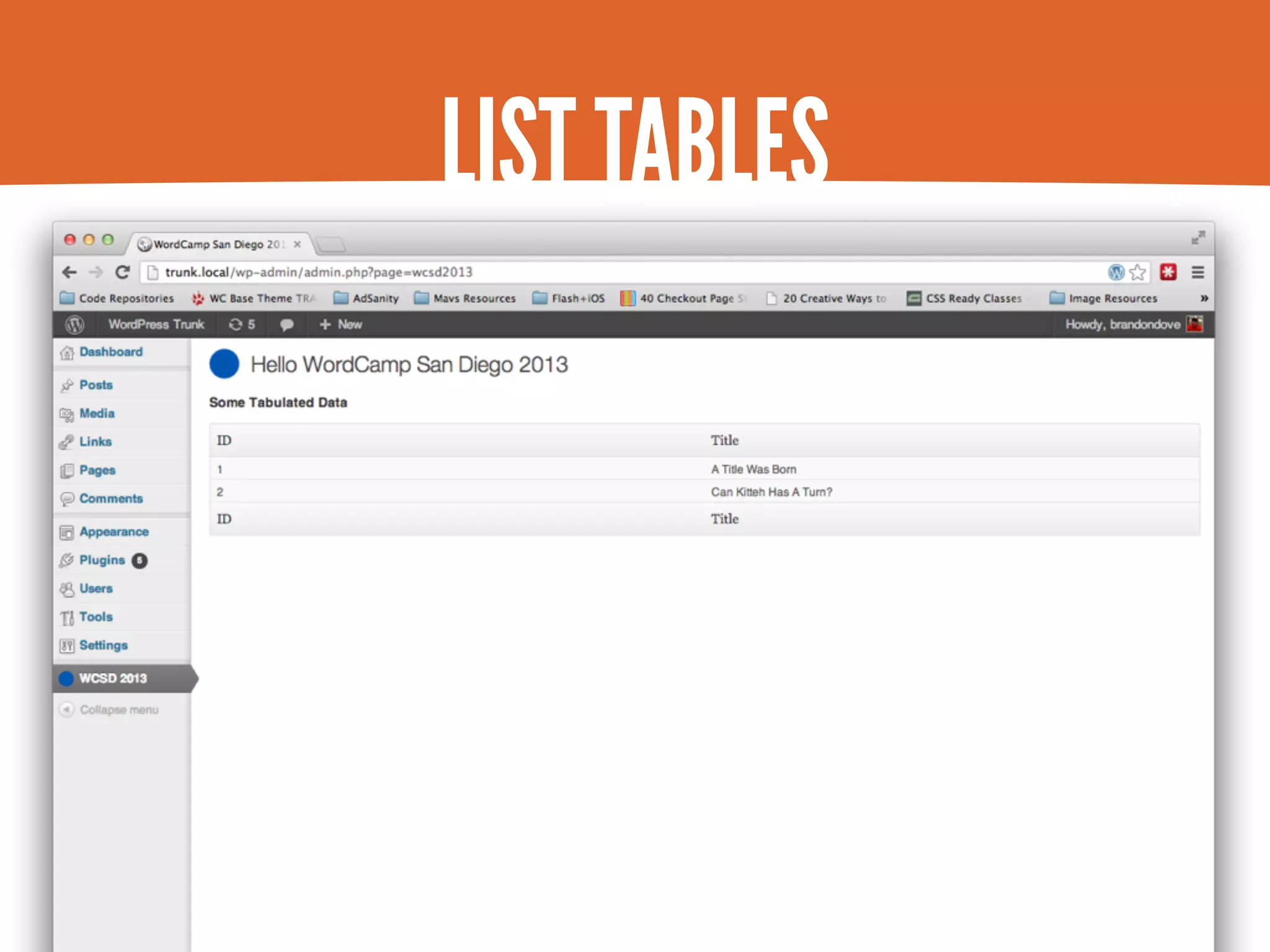The width and height of the screenshot is (1270, 952).
Task: Reload the page with the refresh icon
Action: point(123,272)
